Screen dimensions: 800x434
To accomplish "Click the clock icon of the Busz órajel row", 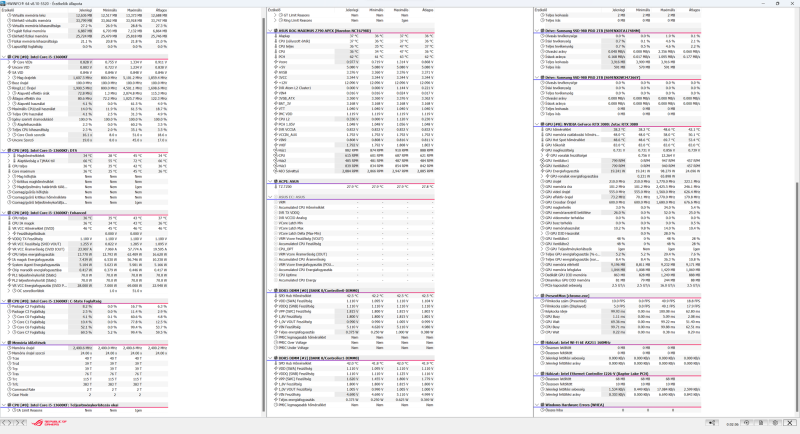I will [9, 83].
